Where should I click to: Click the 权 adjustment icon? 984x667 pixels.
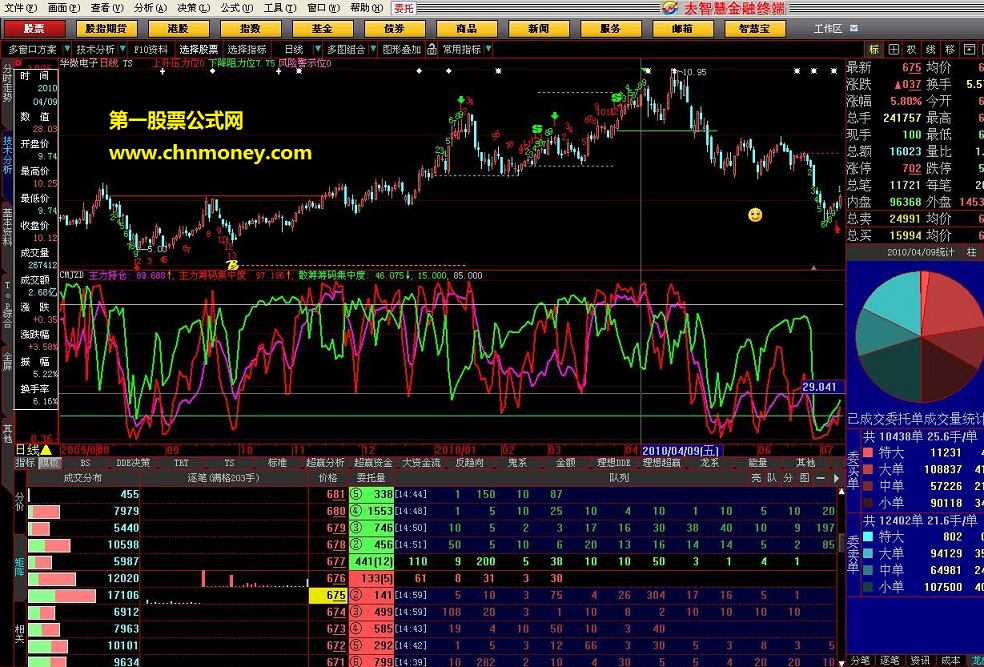(912, 50)
